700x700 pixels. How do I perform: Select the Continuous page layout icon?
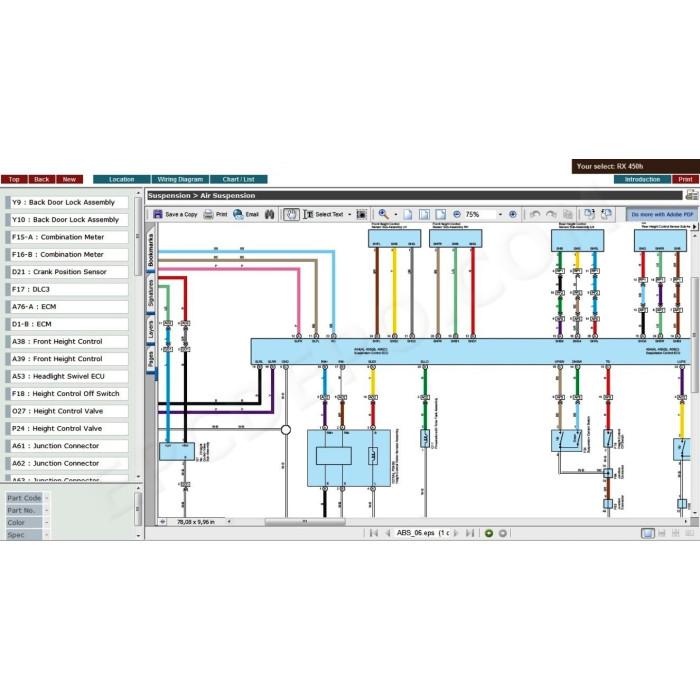tap(662, 533)
